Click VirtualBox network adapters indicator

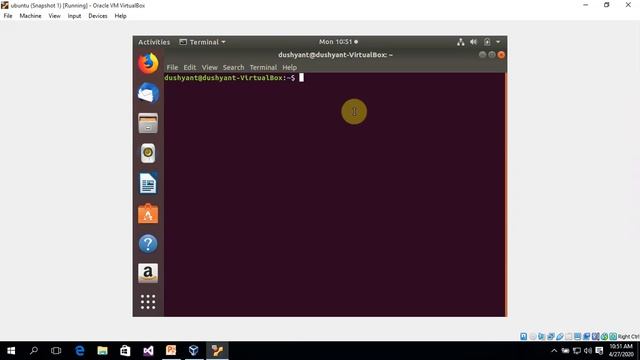(551, 336)
